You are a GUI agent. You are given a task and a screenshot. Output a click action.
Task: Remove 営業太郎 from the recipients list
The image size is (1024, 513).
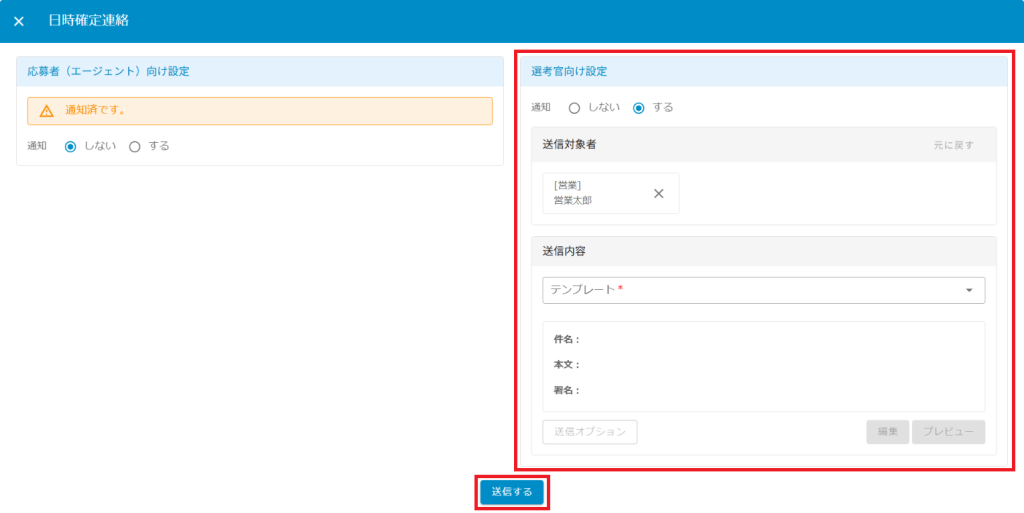658,194
